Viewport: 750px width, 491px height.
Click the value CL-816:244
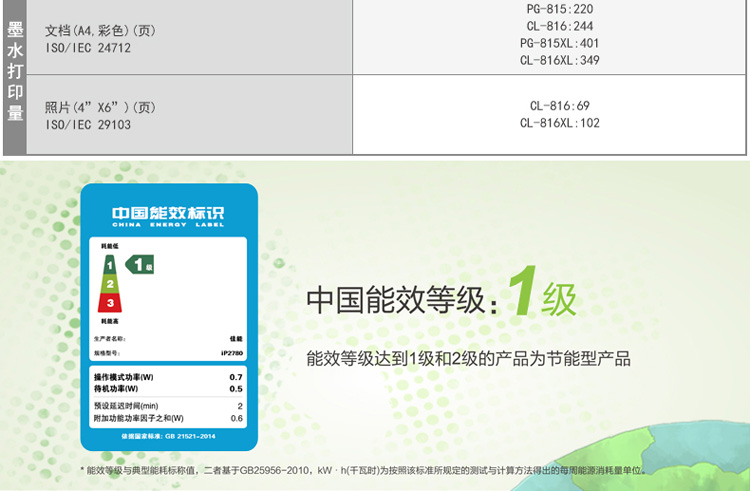pyautogui.click(x=560, y=26)
